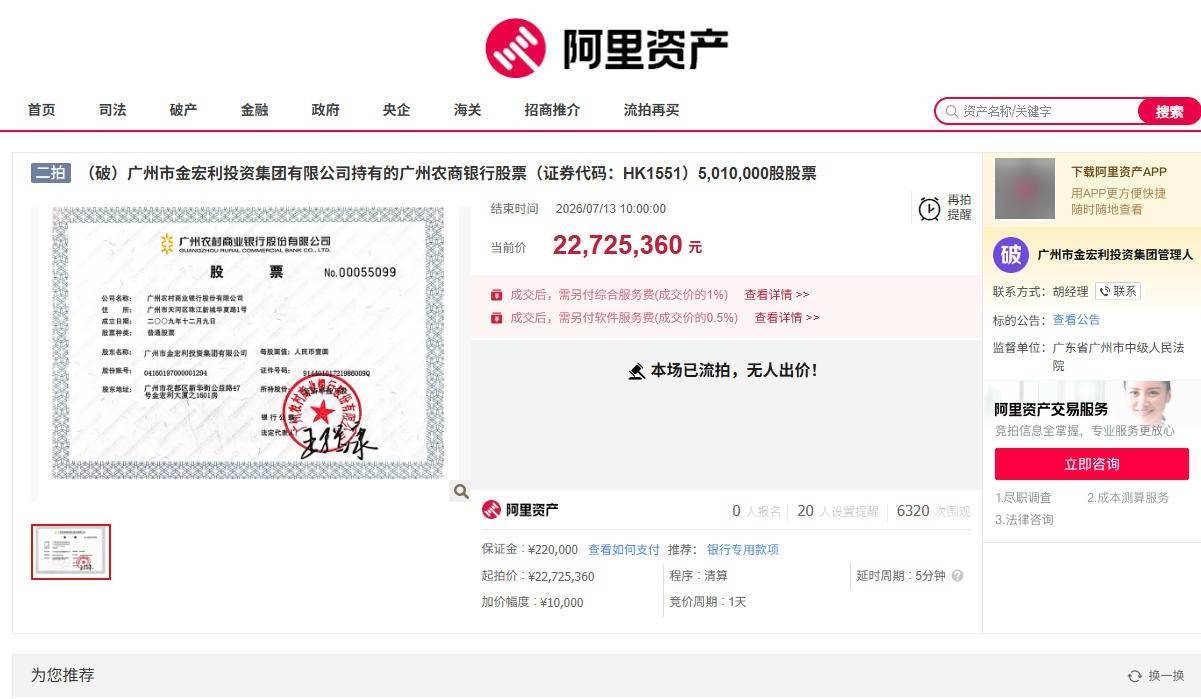Click the 2.成本测算服务 service item

1128,498
